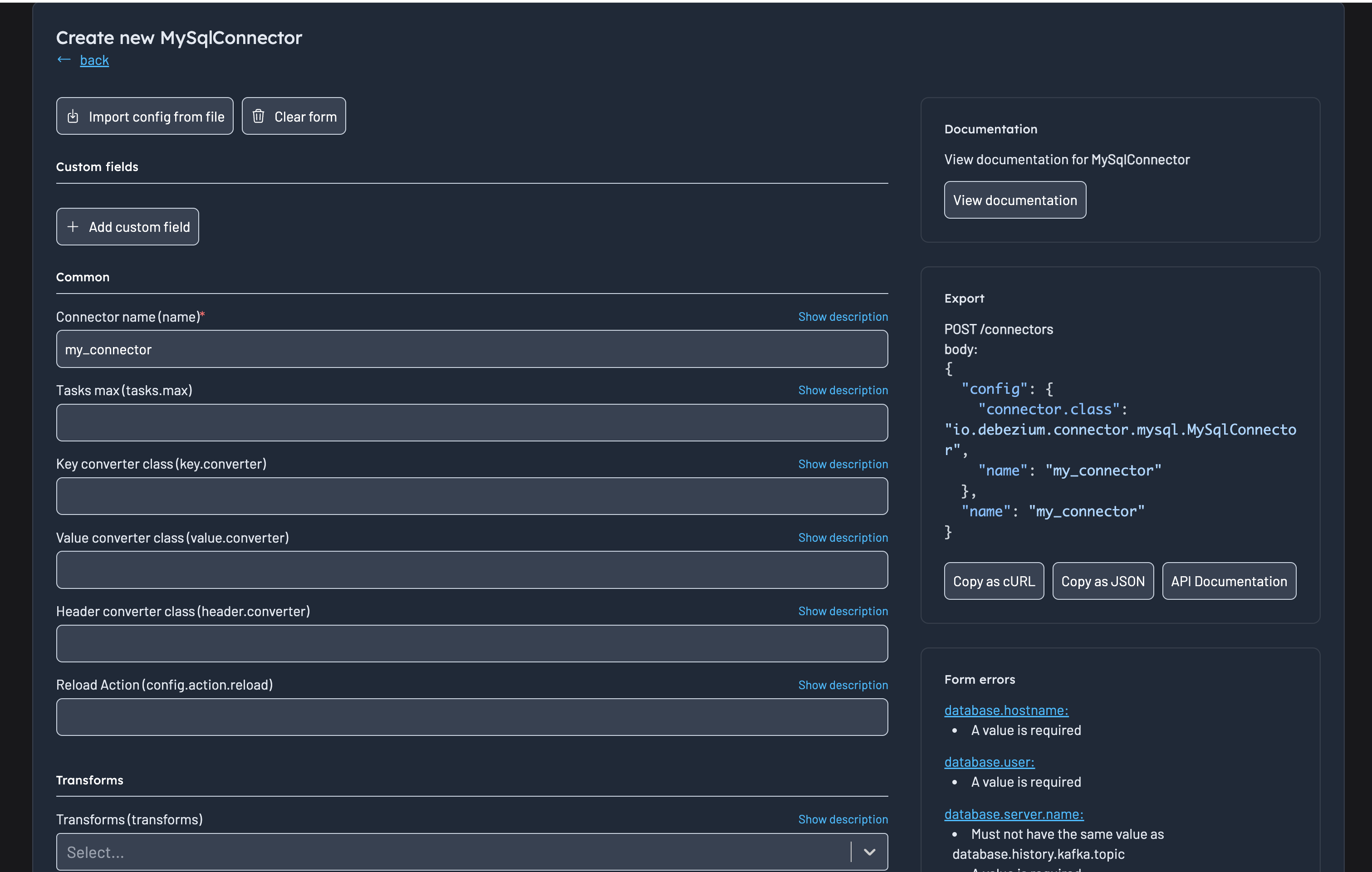Viewport: 1372px width, 872px height.
Task: Click the back link under the title
Action: tap(94, 60)
